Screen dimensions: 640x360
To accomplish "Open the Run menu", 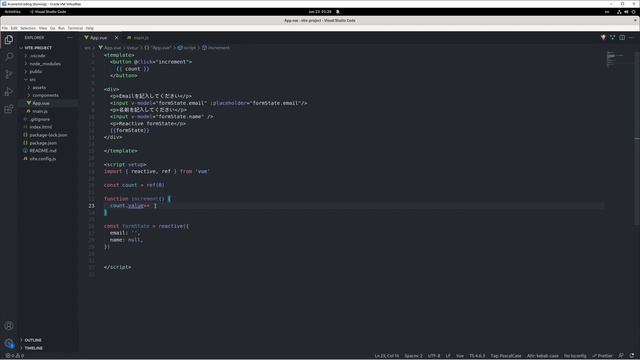I will coord(61,28).
